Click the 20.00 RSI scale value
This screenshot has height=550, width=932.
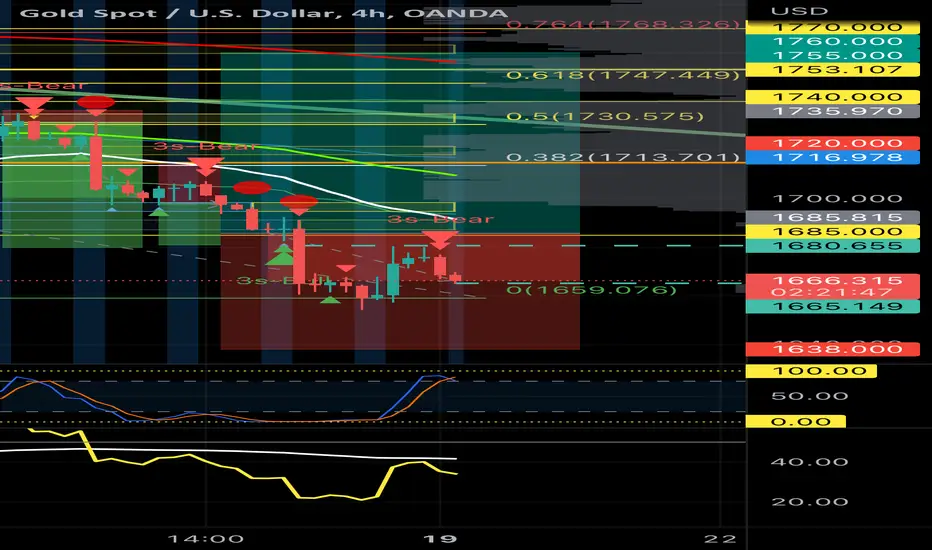[x=810, y=502]
